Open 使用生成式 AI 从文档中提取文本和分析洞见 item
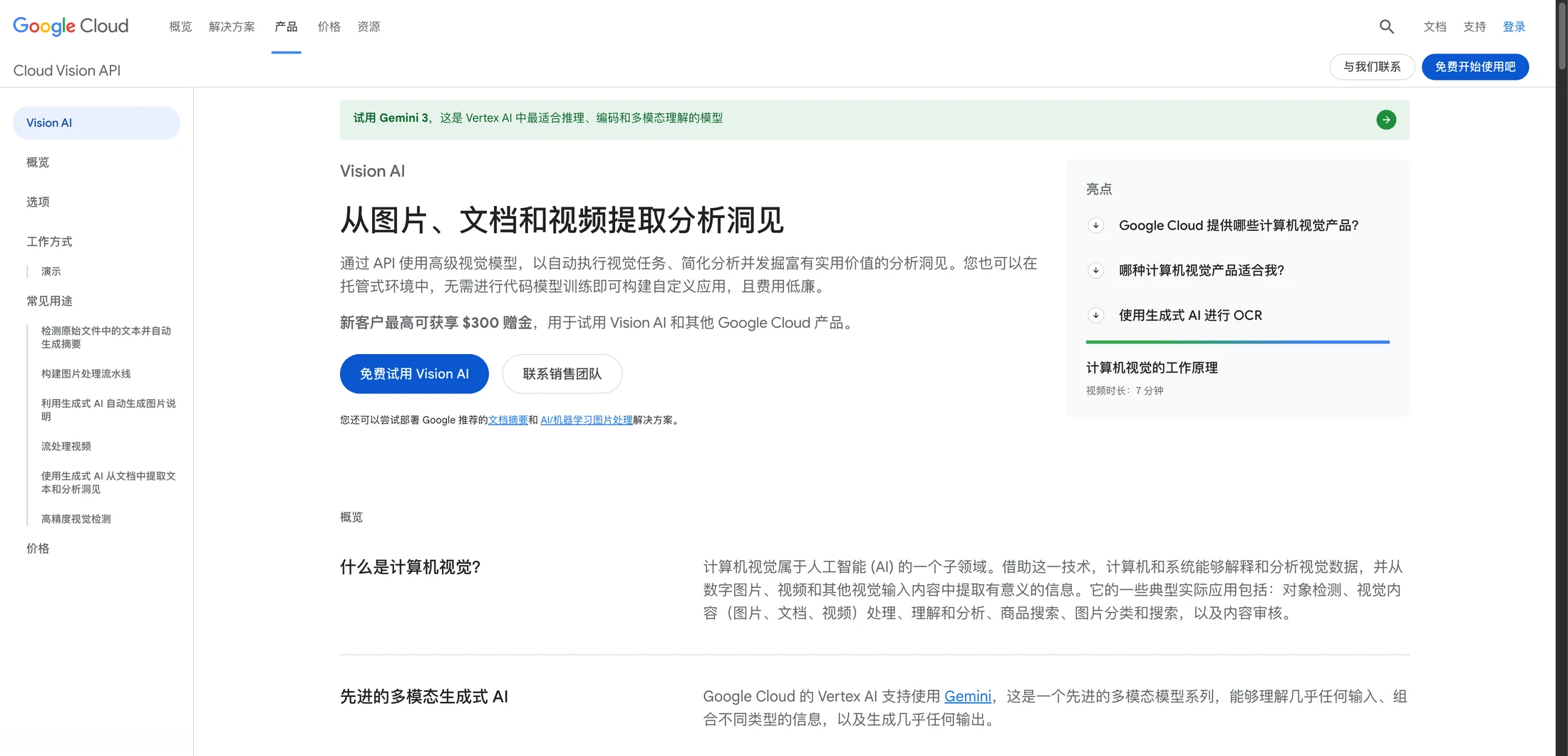The image size is (1568, 756). [108, 482]
